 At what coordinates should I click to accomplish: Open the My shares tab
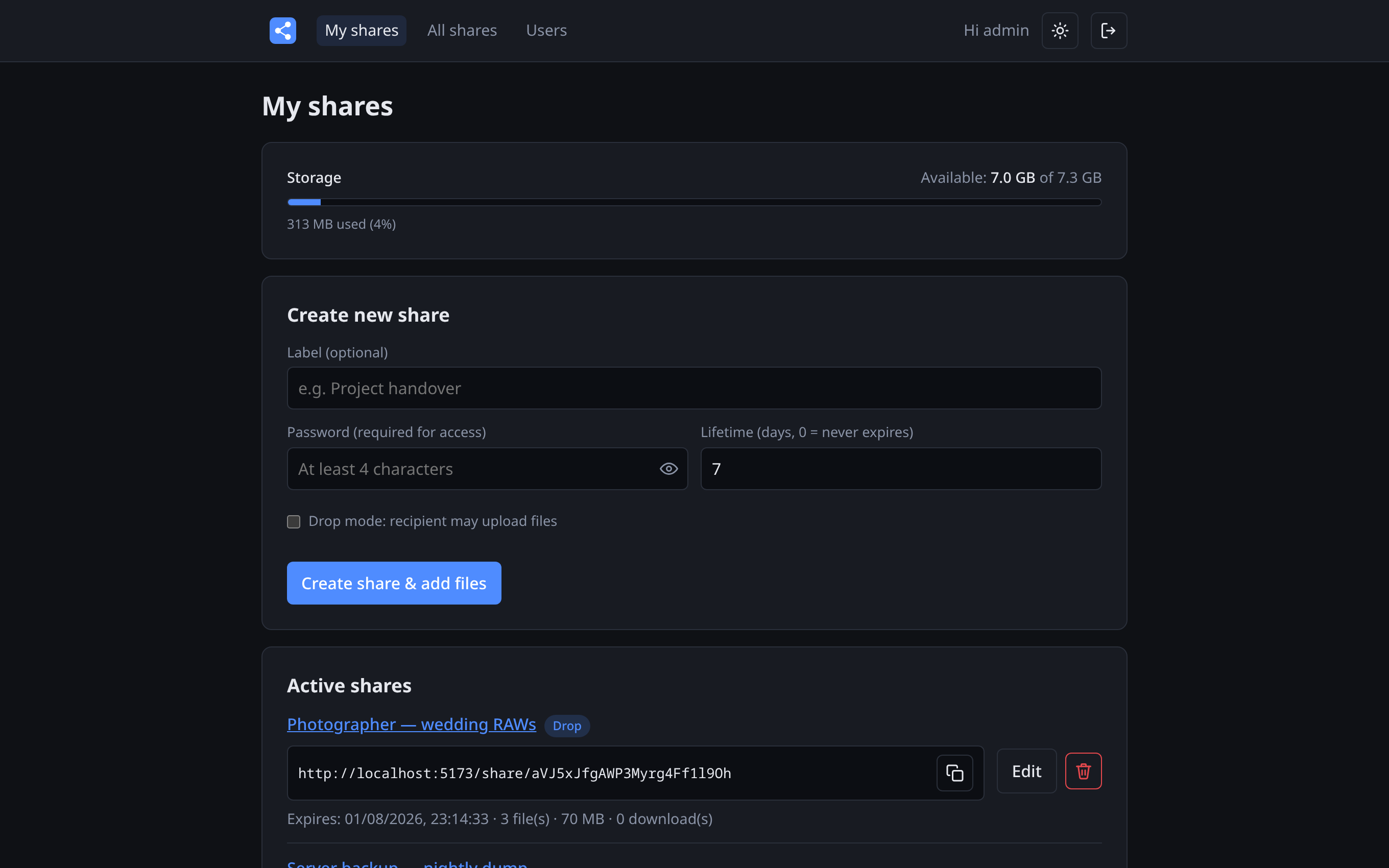(x=361, y=31)
